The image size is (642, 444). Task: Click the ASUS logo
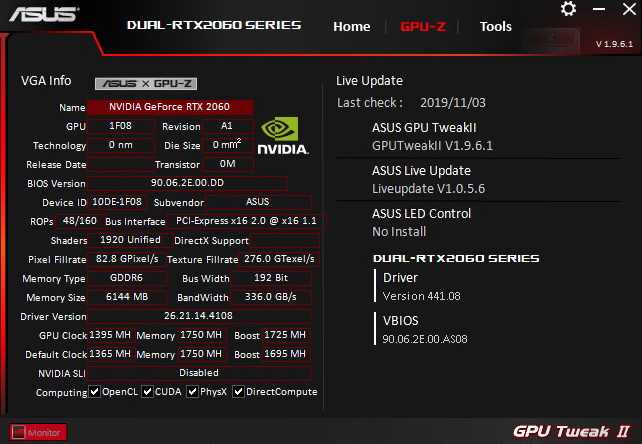click(x=44, y=14)
